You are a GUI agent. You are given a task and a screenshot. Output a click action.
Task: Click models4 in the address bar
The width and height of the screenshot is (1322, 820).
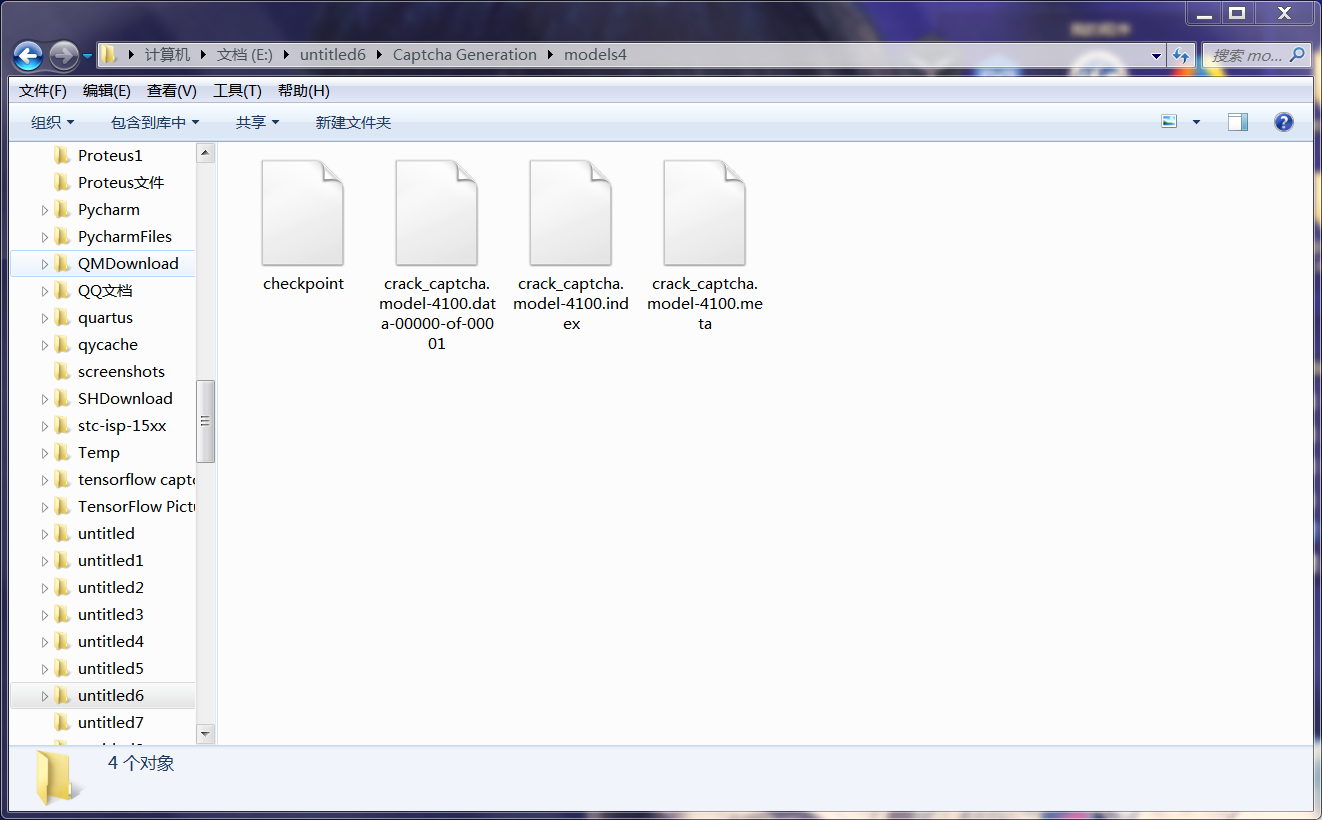point(595,55)
